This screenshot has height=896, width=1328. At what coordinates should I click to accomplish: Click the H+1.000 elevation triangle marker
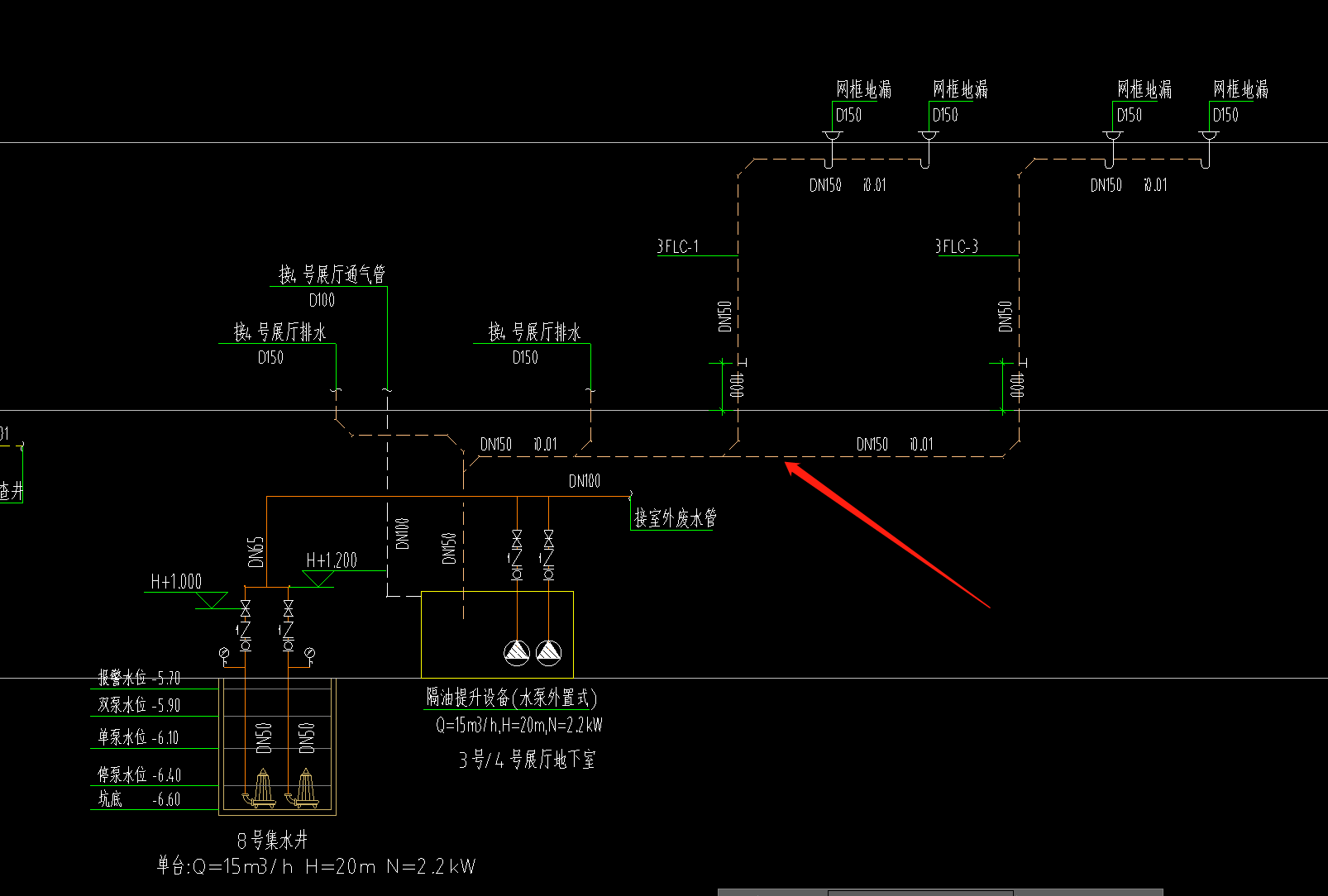pos(211,601)
